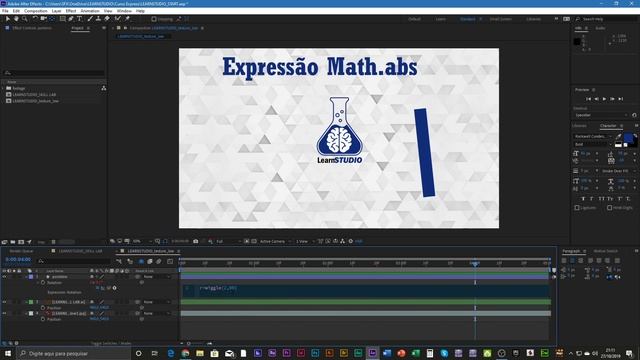Choose the Libraries workspace
This screenshot has height=360, width=640.
tap(533, 19)
